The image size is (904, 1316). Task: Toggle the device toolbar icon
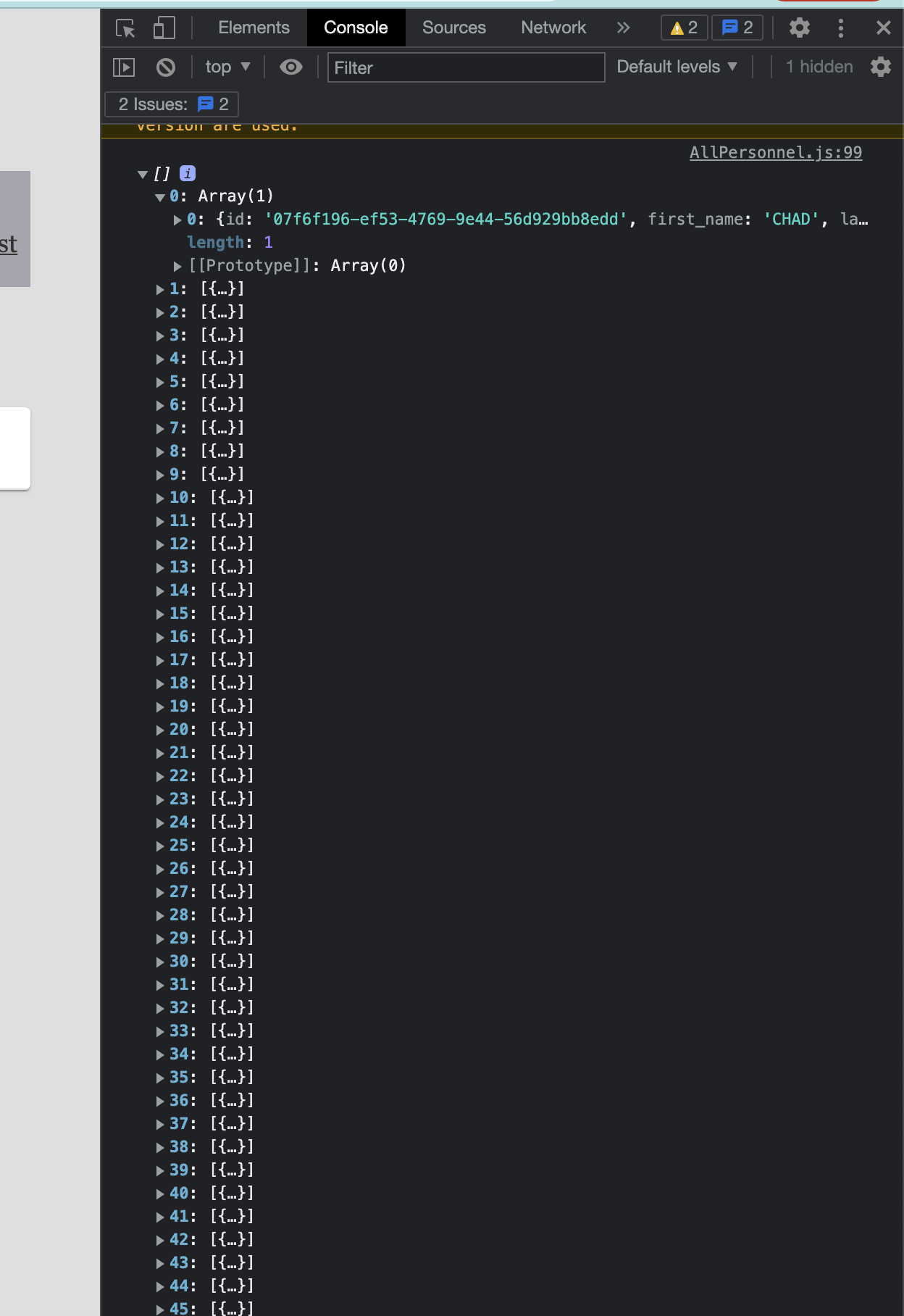pyautogui.click(x=164, y=28)
